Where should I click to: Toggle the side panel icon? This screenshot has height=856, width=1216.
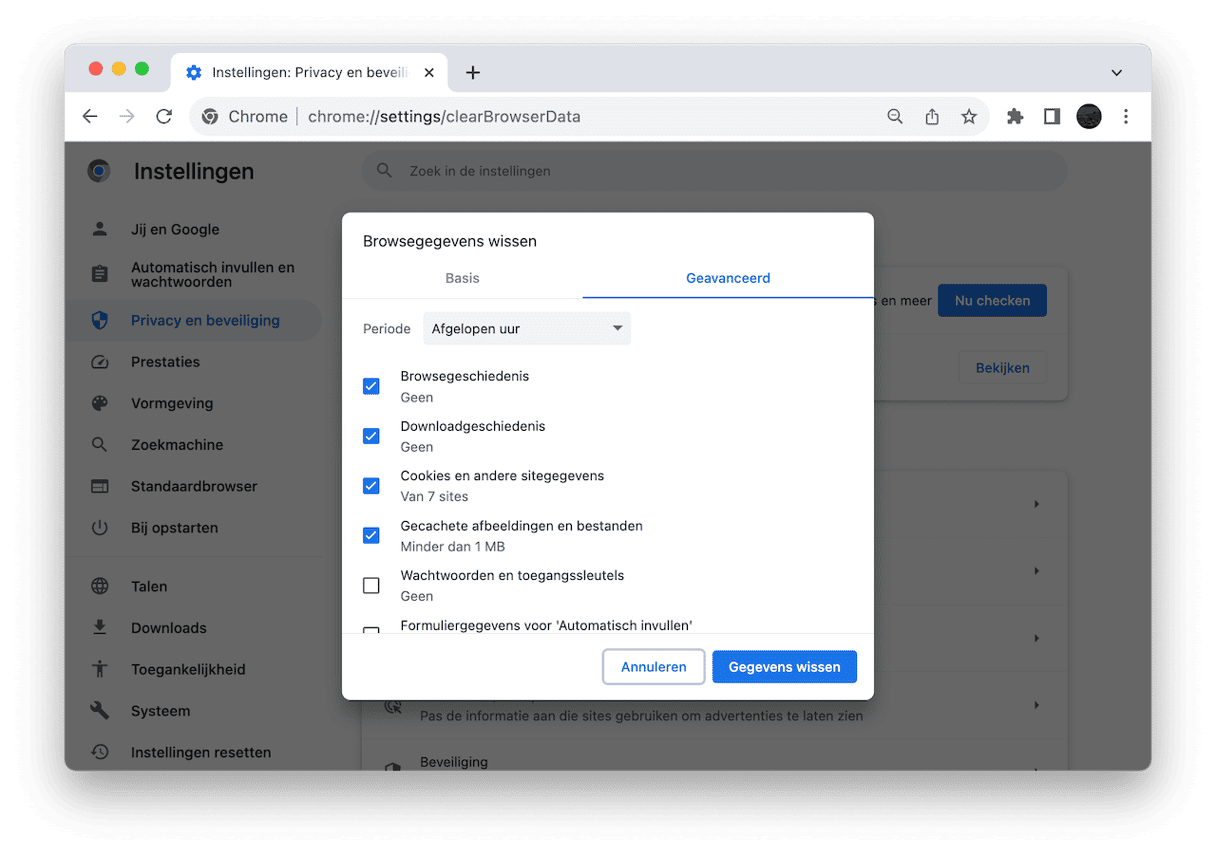coord(1052,117)
